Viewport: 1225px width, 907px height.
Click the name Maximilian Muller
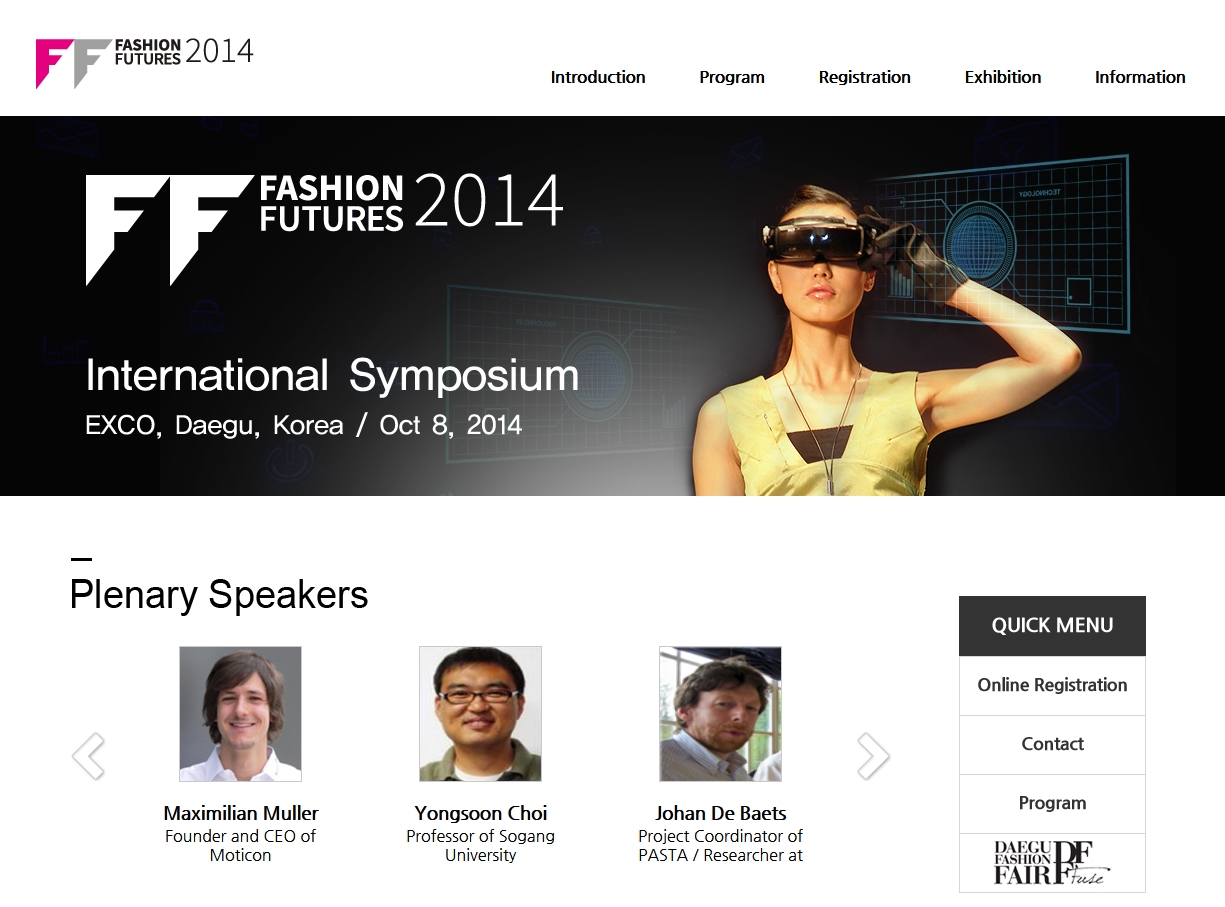(x=241, y=813)
